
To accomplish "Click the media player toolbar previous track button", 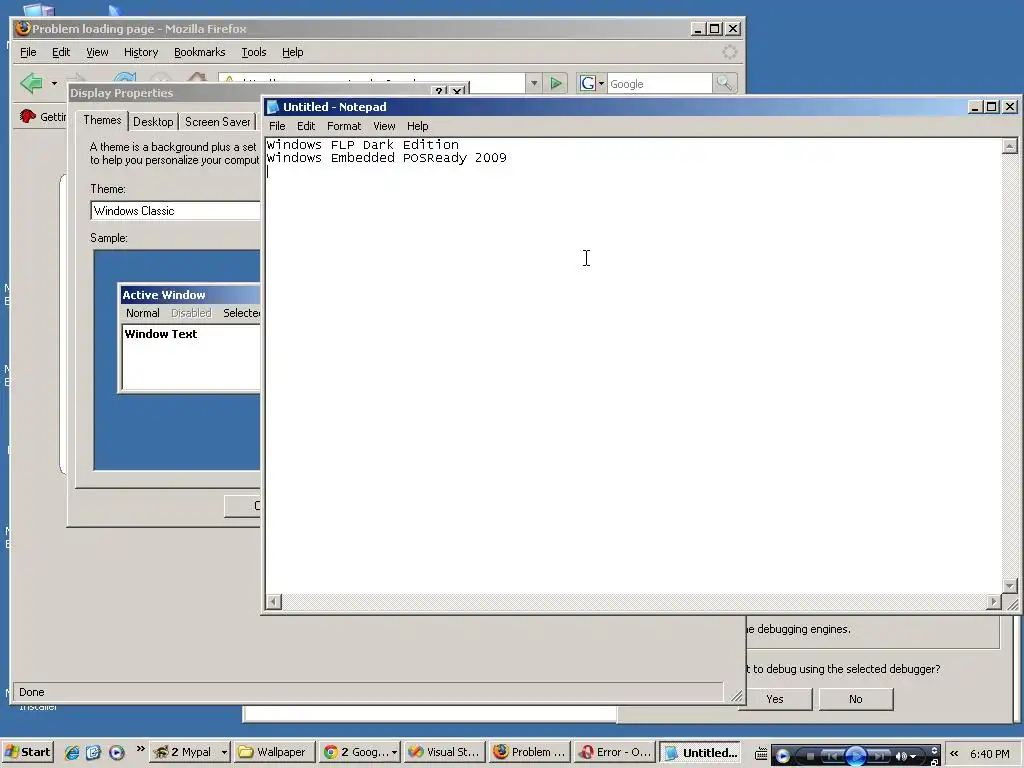I will (x=833, y=756).
